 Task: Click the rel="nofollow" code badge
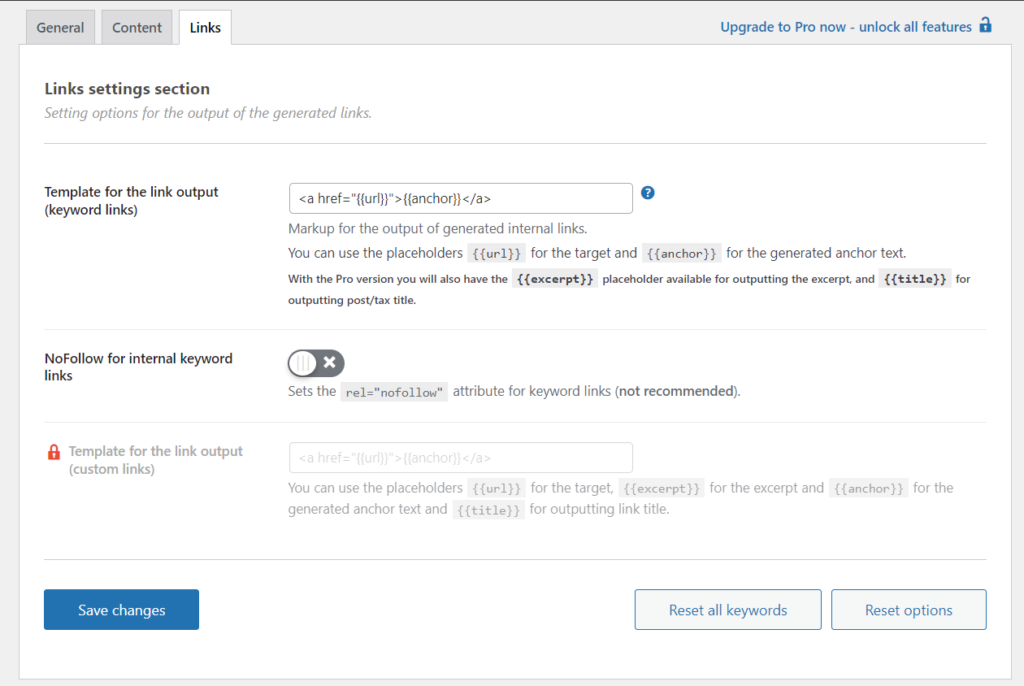(394, 391)
